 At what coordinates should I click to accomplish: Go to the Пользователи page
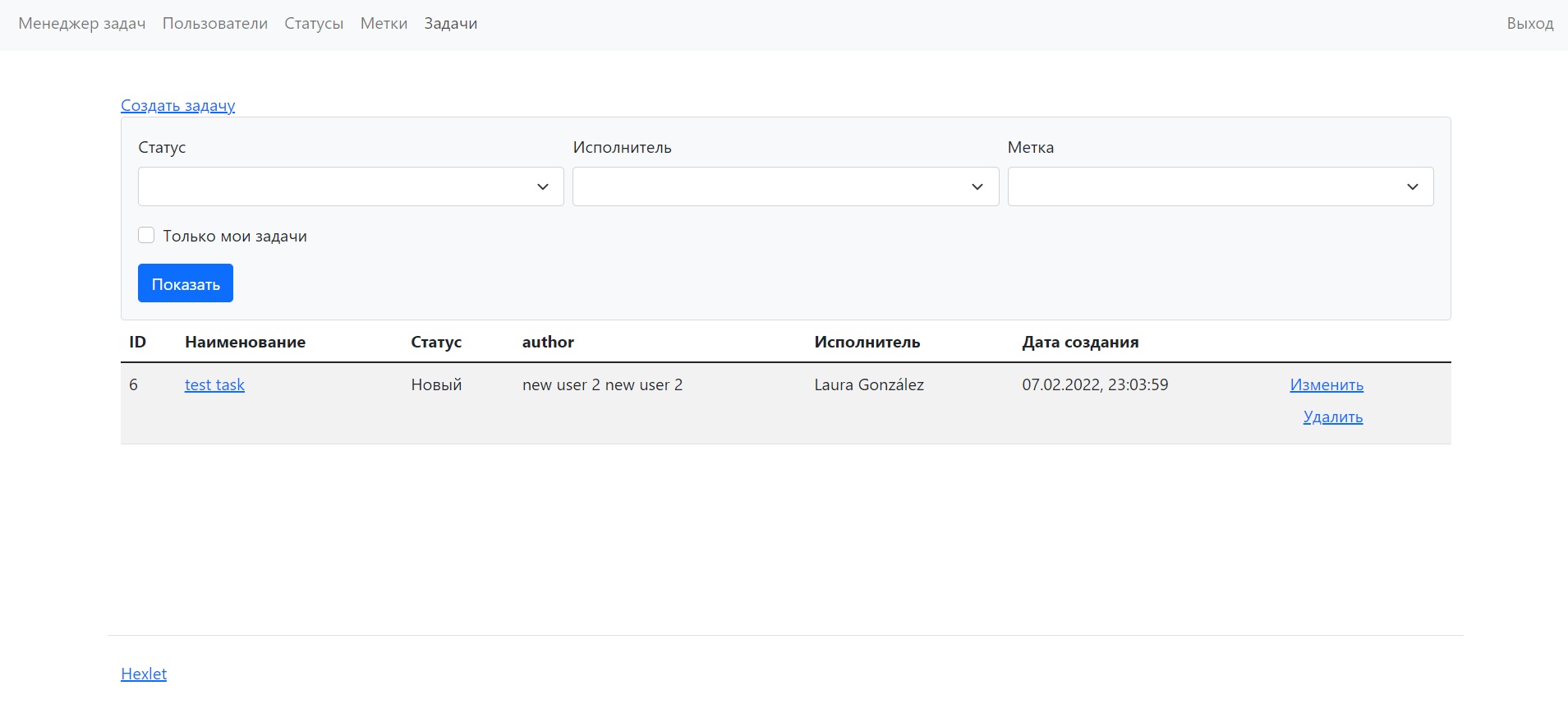pyautogui.click(x=215, y=24)
